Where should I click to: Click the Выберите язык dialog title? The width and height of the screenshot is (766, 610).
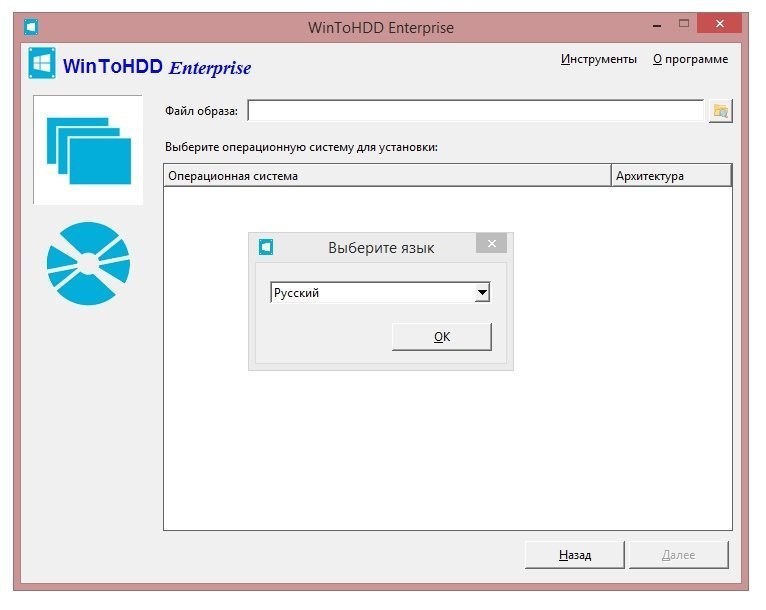coord(381,248)
